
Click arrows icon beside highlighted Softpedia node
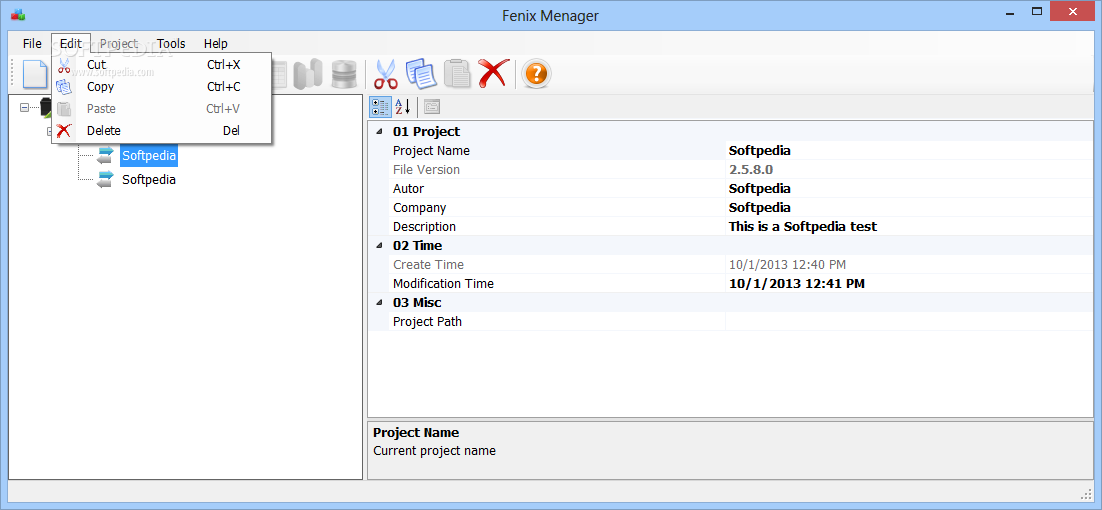pyautogui.click(x=105, y=155)
